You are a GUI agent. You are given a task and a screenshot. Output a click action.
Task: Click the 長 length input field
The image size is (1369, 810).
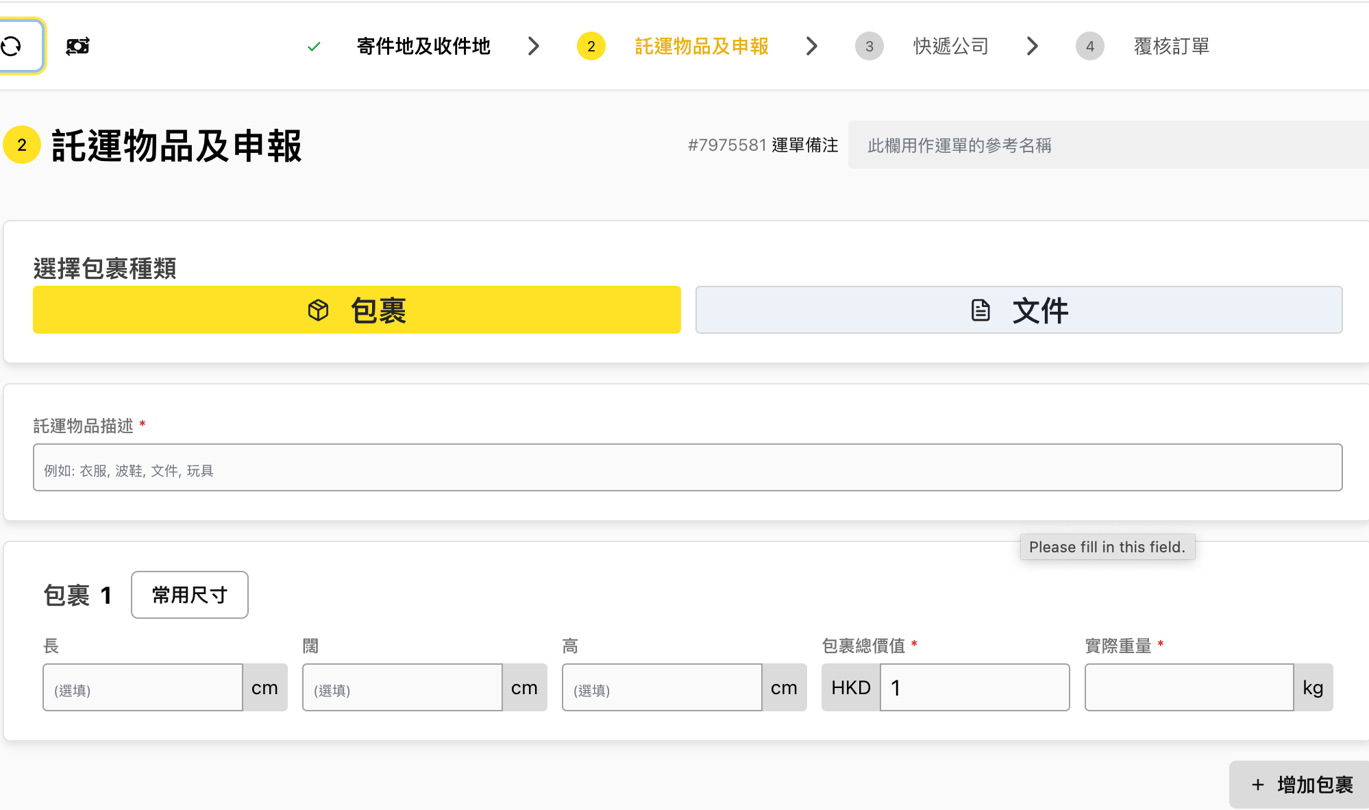pos(143,688)
